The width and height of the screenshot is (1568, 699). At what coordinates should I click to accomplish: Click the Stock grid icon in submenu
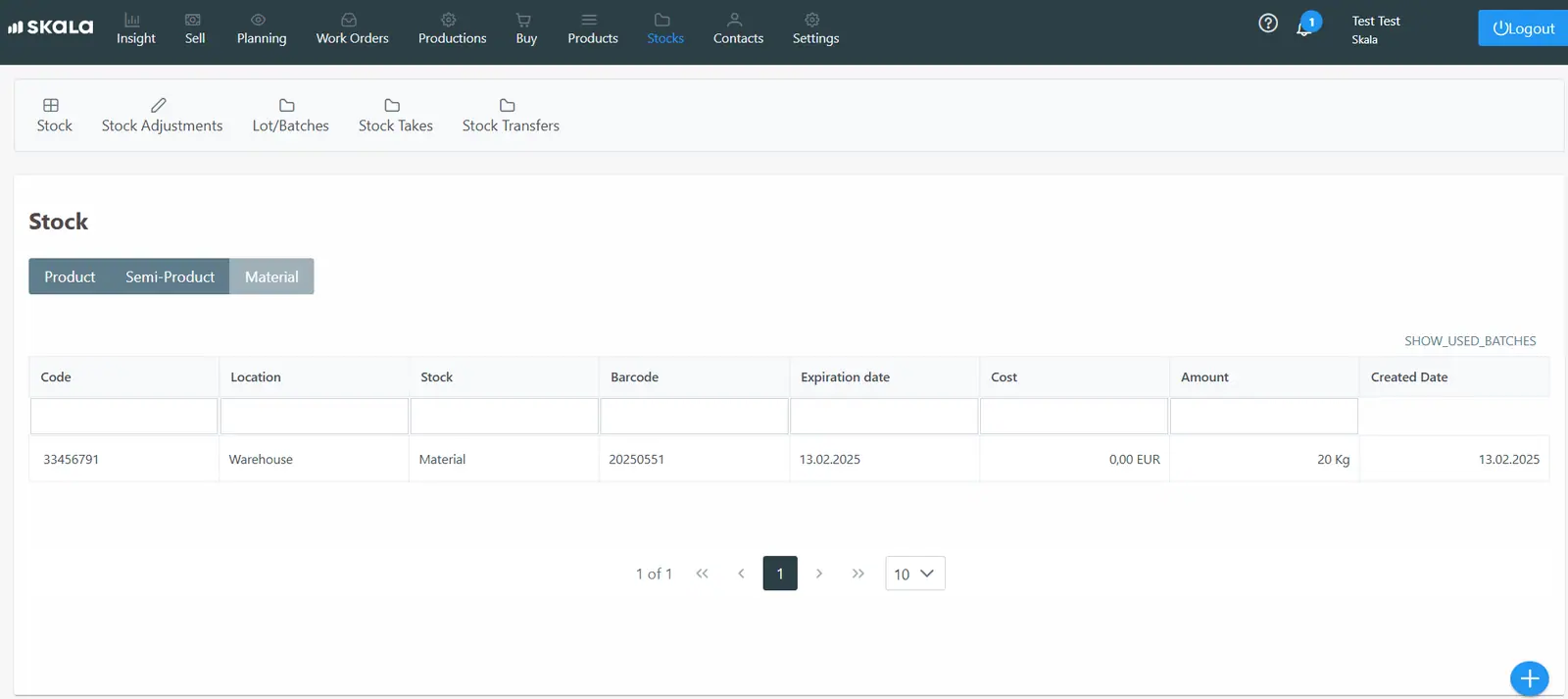pos(51,105)
